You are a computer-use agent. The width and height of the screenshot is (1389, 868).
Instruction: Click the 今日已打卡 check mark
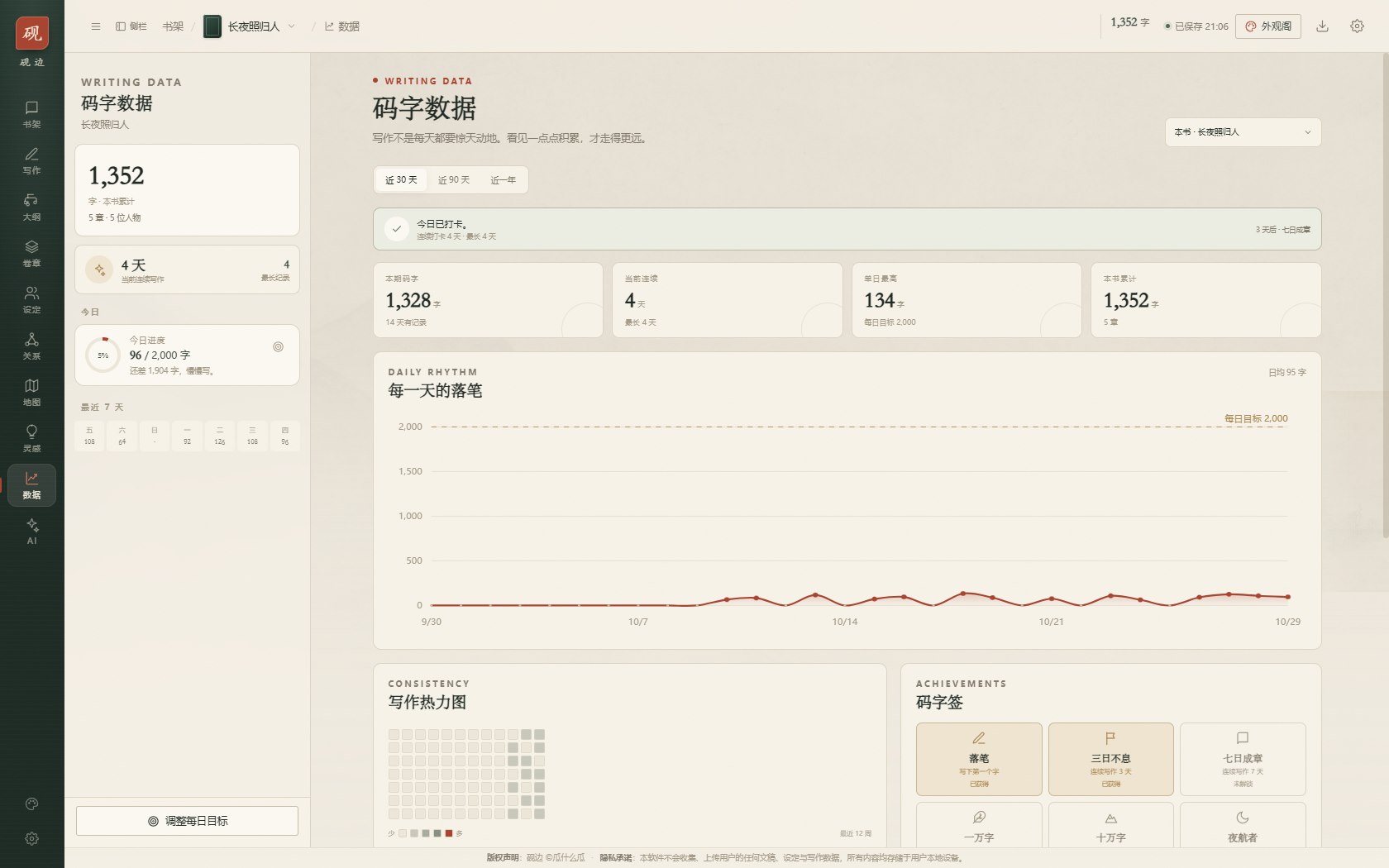point(397,229)
